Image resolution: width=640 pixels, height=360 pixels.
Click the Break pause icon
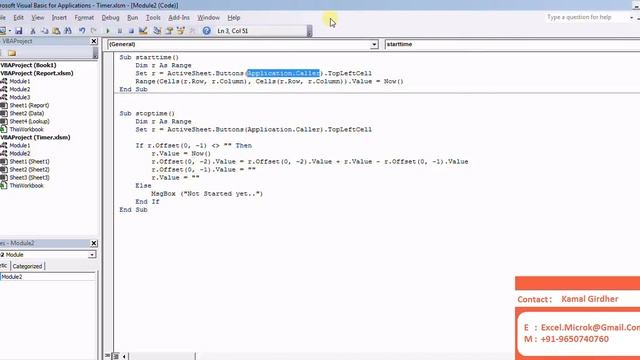120,31
